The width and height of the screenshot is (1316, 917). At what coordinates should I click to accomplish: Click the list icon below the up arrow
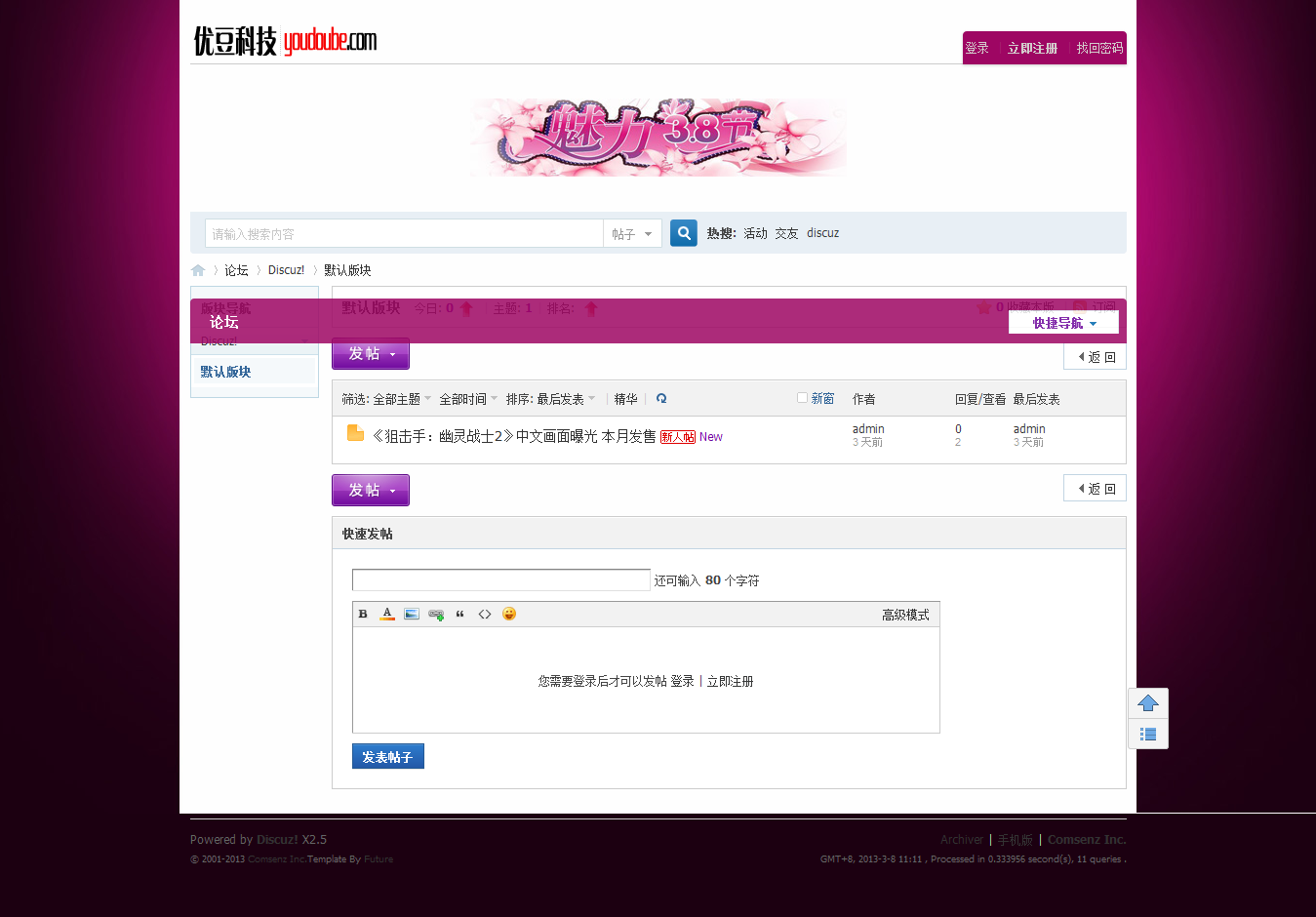click(x=1148, y=734)
